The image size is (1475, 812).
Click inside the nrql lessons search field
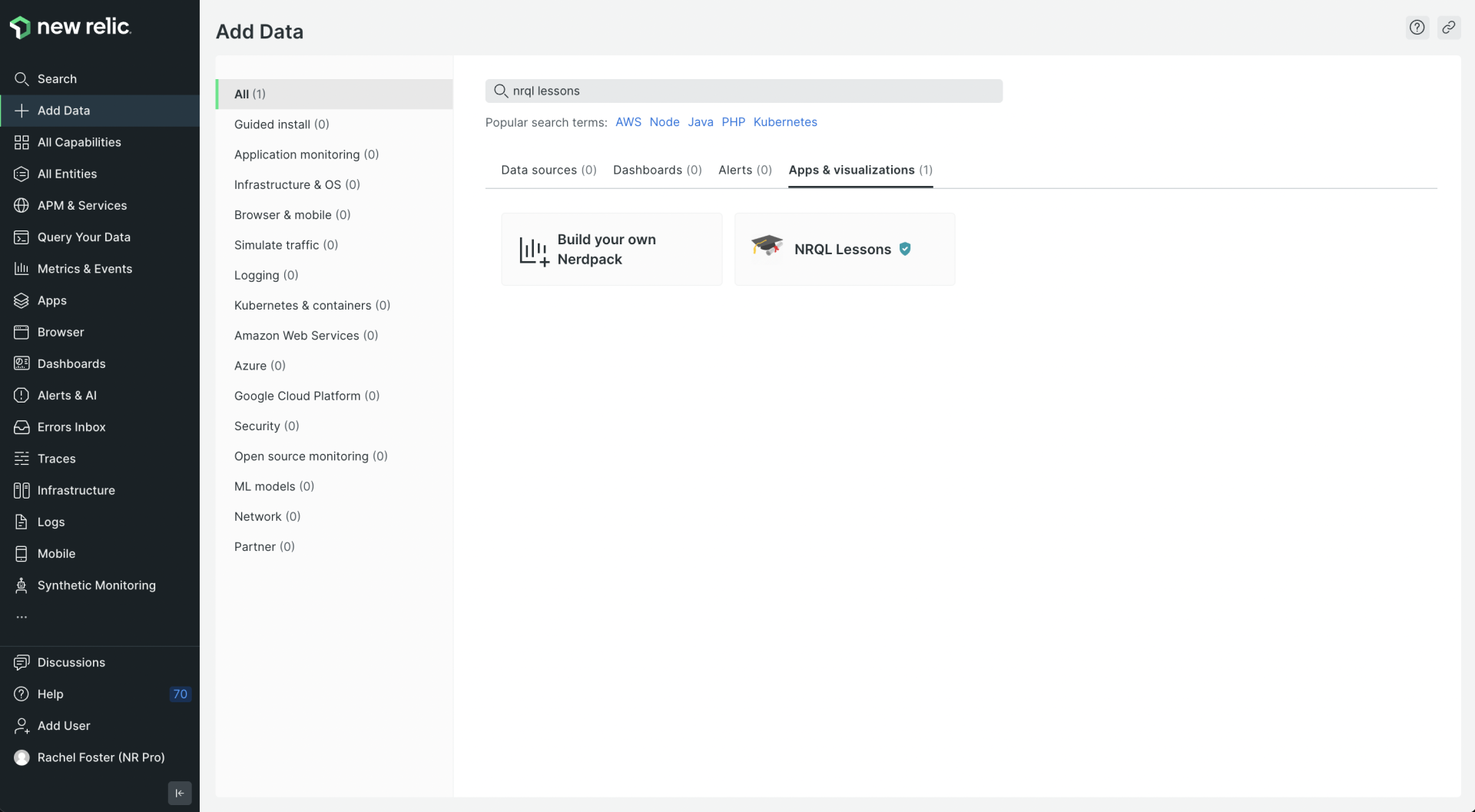(x=744, y=91)
